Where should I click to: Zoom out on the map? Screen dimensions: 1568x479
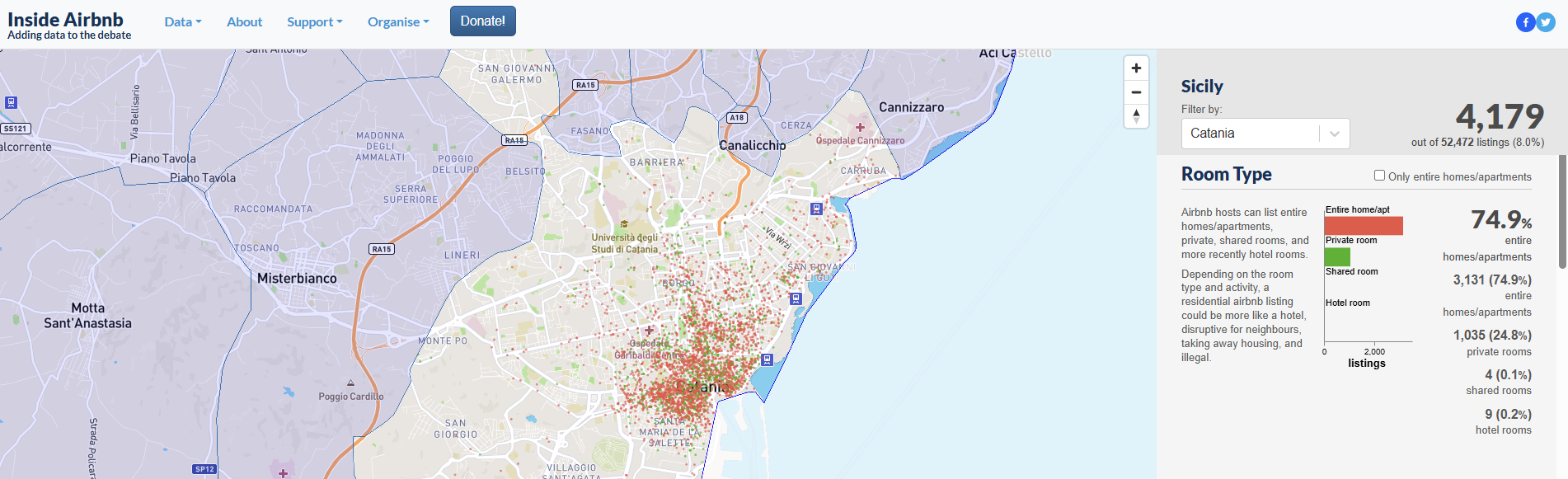point(1136,92)
